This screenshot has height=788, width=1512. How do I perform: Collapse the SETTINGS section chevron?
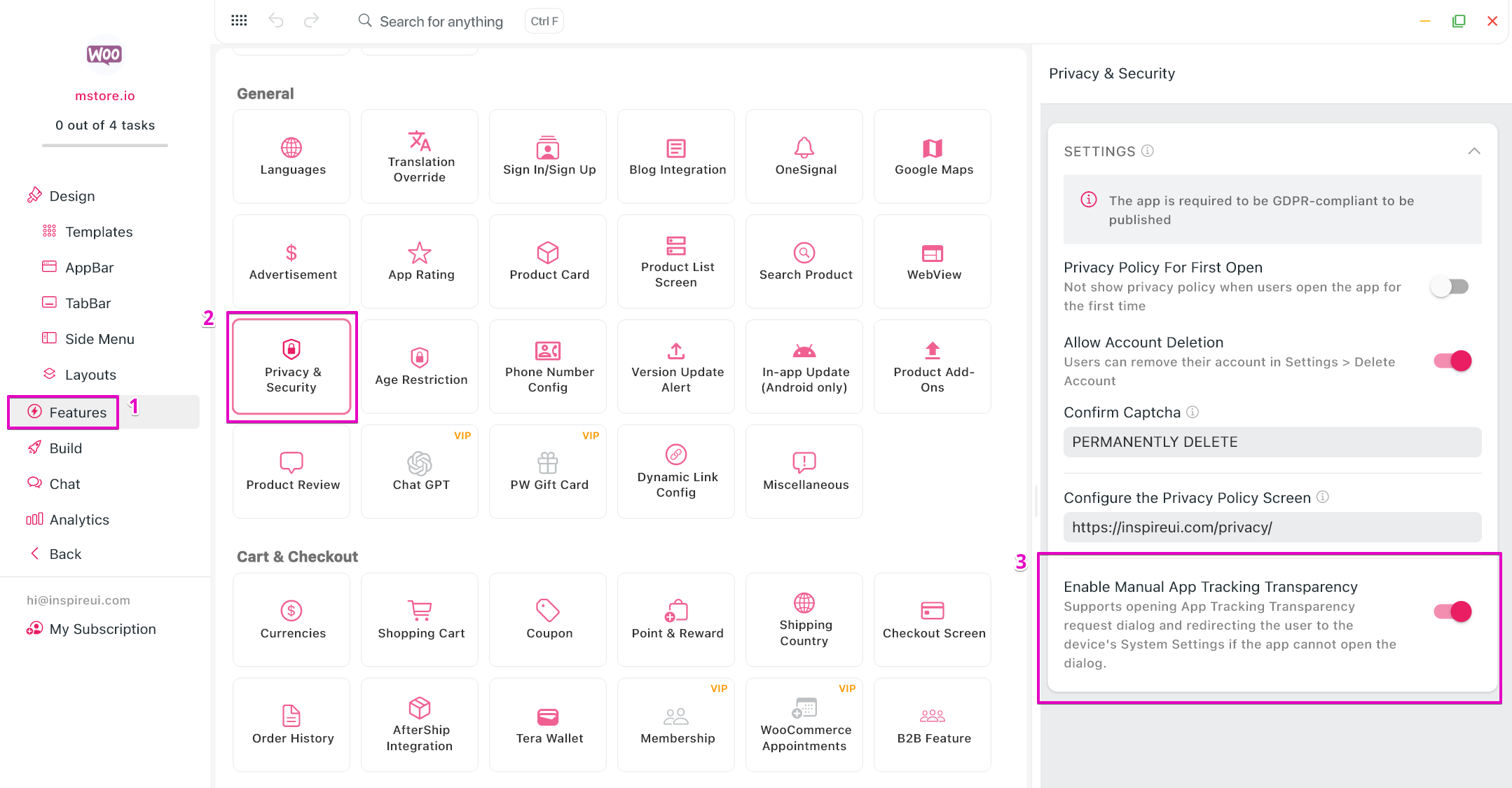(x=1474, y=151)
